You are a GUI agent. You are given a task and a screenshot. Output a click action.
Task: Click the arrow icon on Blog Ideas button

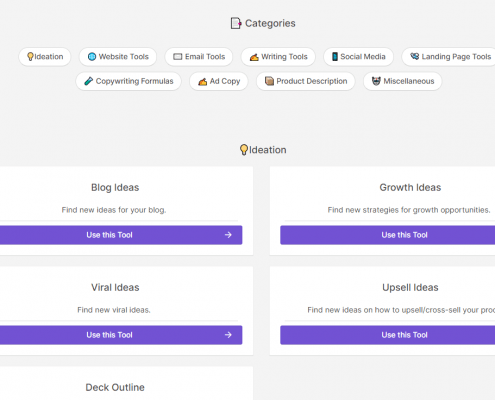click(228, 235)
